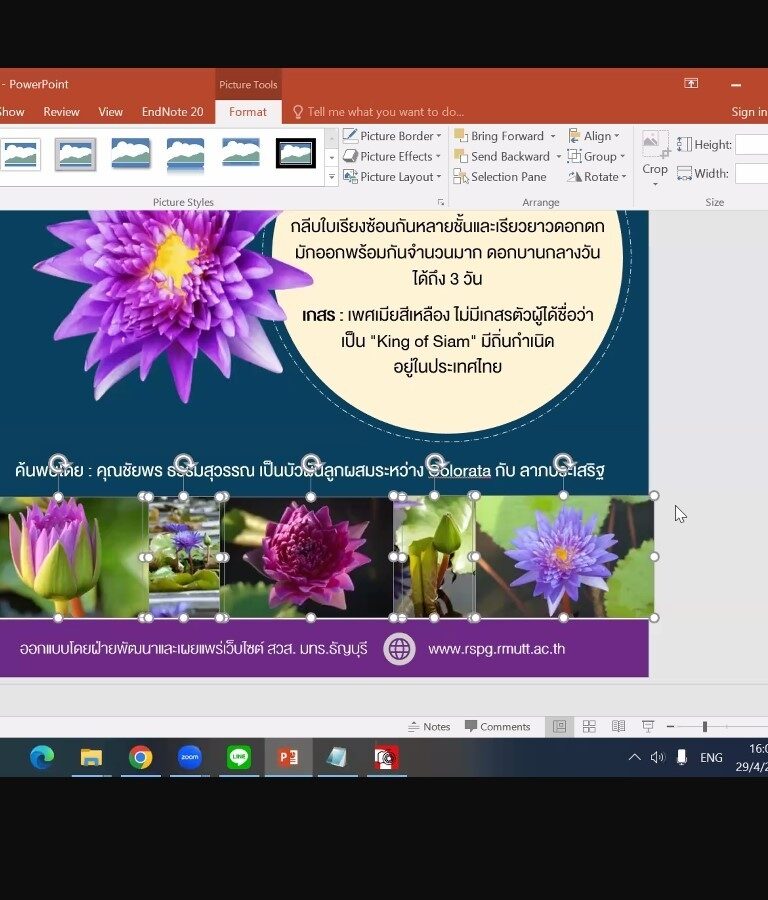This screenshot has width=768, height=900.
Task: Expand the Crop dropdown arrow
Action: [655, 184]
